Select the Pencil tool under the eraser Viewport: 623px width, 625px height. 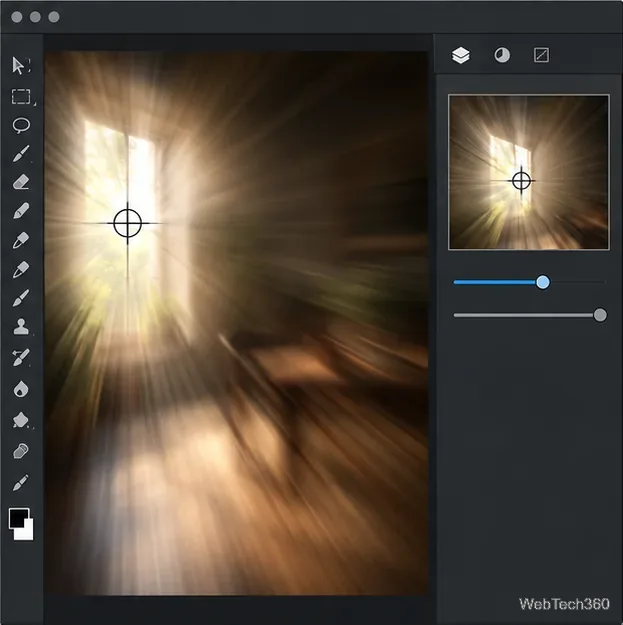coord(21,211)
